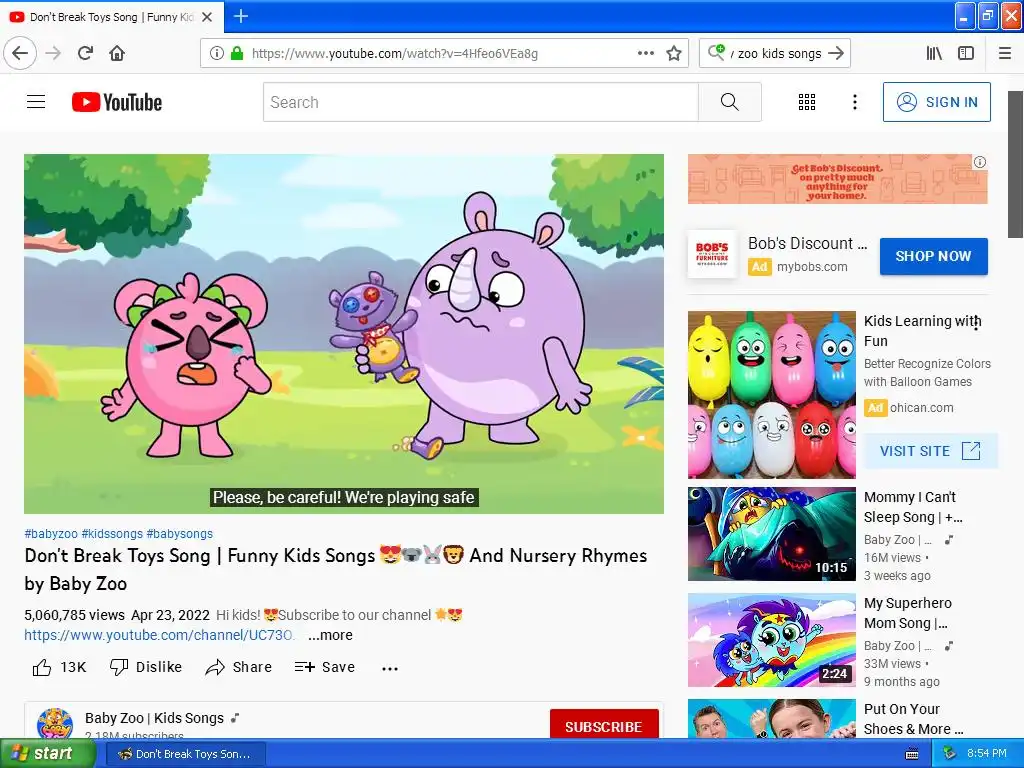This screenshot has height=768, width=1024.
Task: Close the Don't Break Toys Song tab
Action: [207, 17]
